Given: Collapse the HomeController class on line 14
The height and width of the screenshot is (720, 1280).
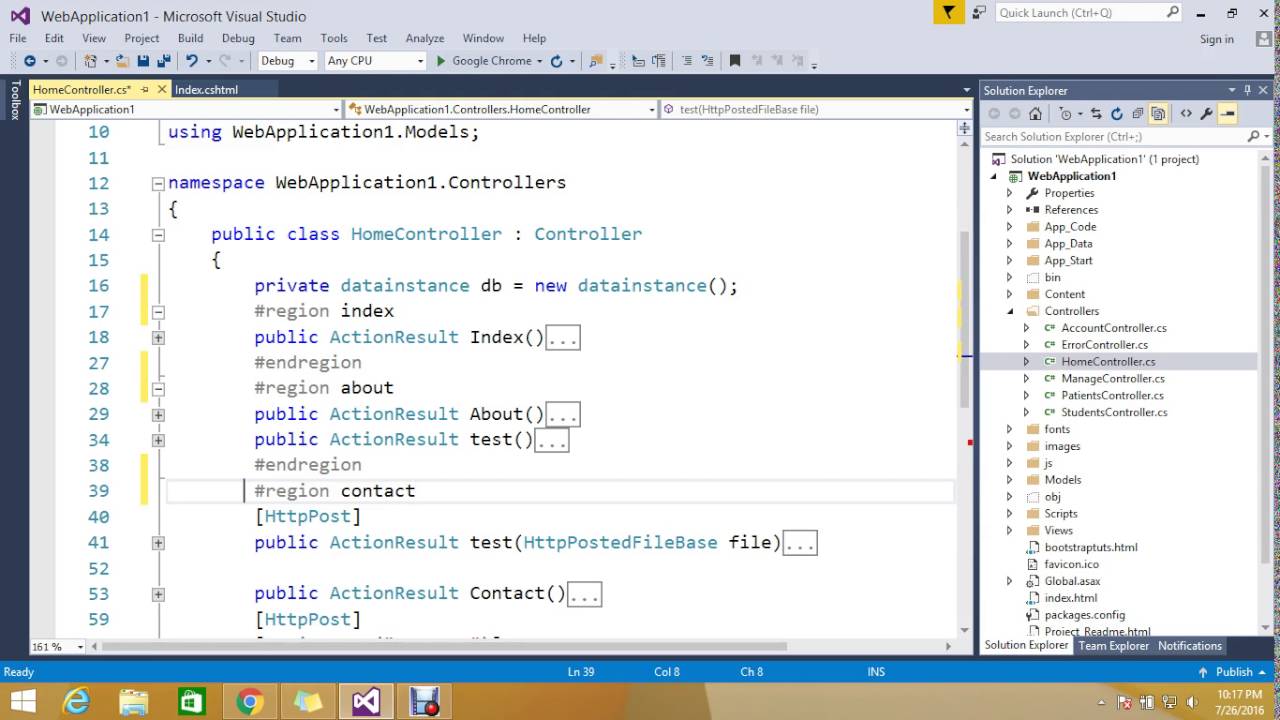Looking at the screenshot, I should click(158, 235).
